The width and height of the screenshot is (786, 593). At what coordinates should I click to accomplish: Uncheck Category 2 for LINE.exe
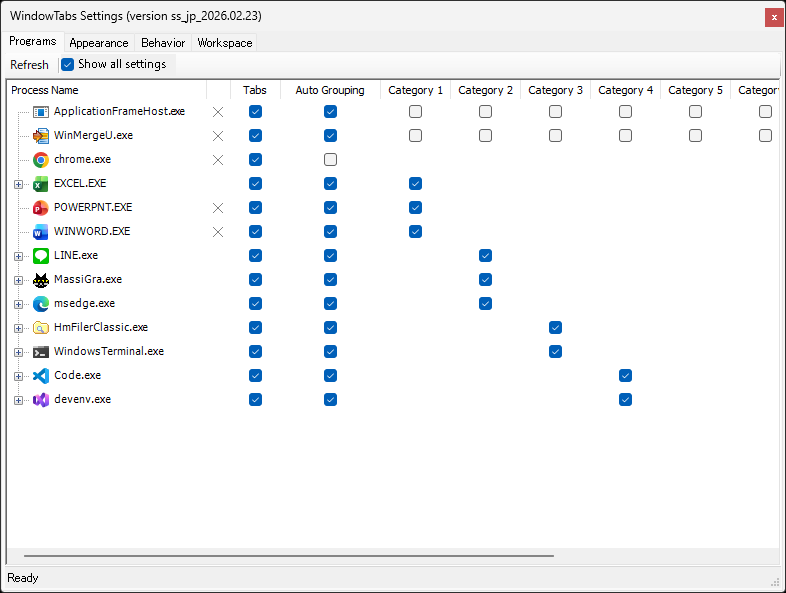click(x=485, y=256)
